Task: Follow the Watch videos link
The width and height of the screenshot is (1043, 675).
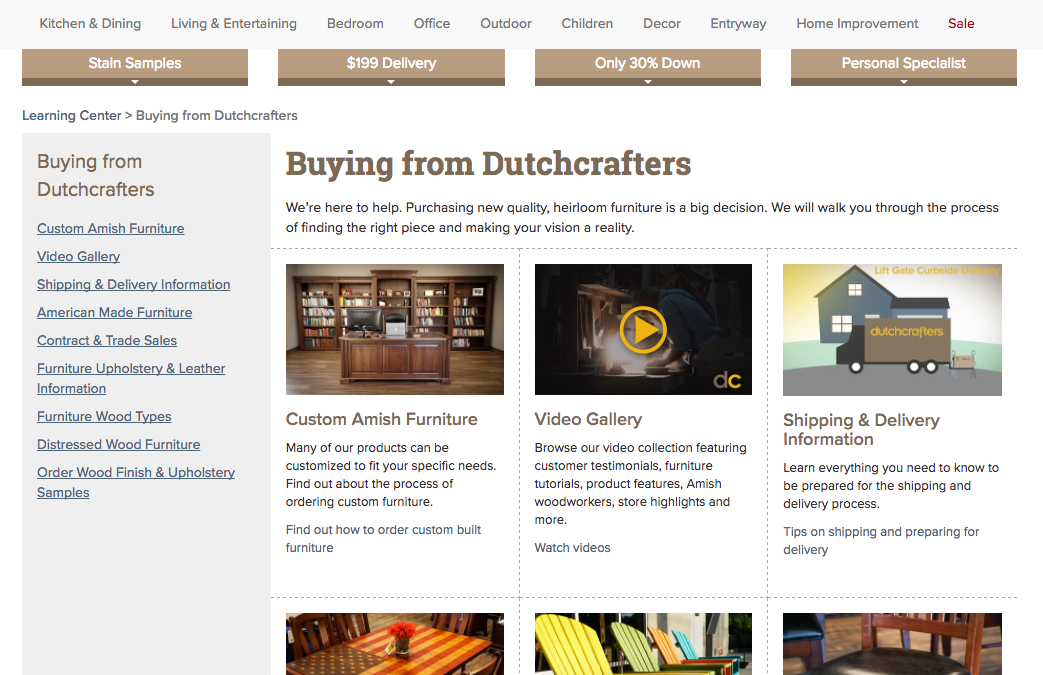Action: [x=573, y=547]
